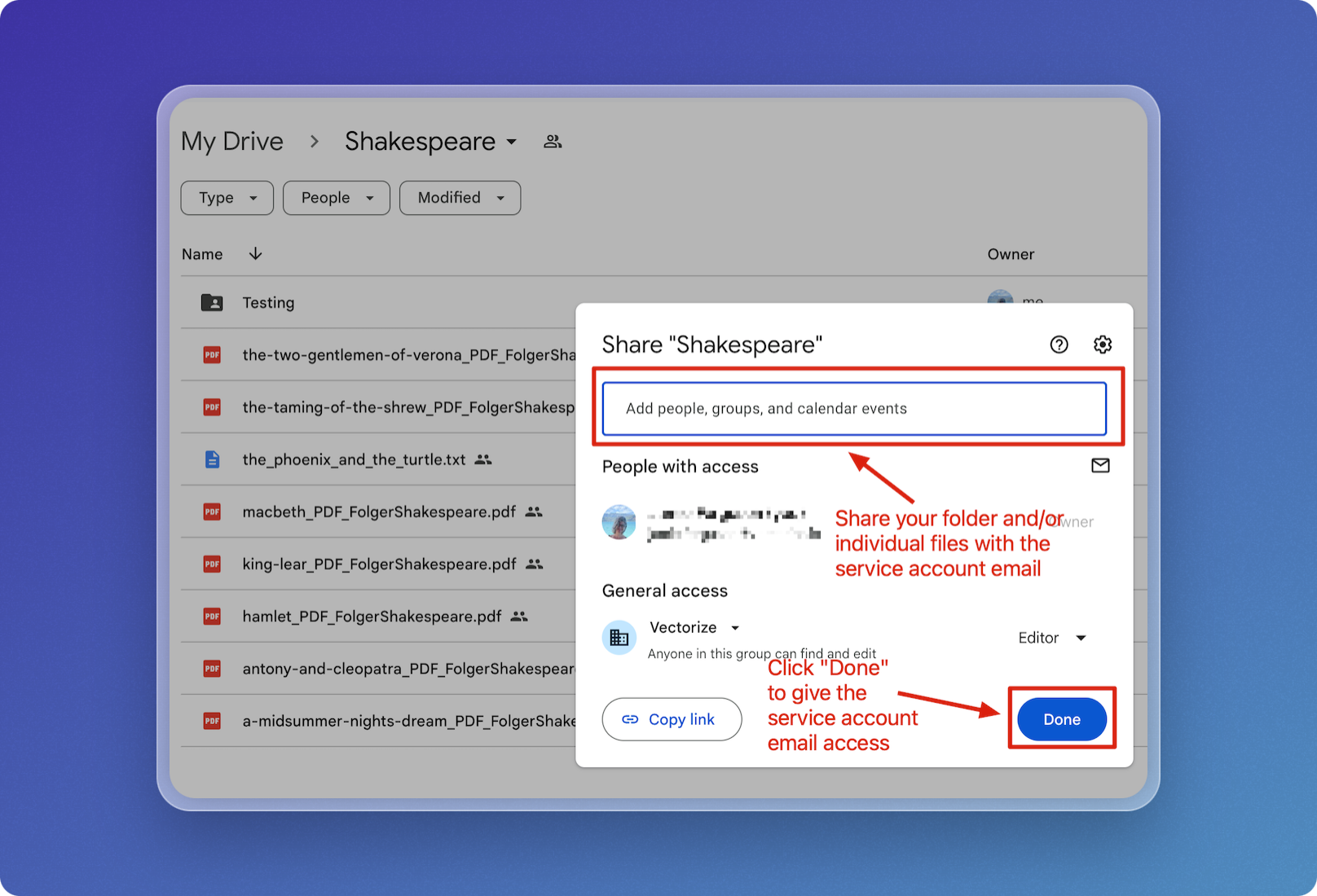1317x896 pixels.
Task: Open the share dialog help icon
Action: 1059,345
